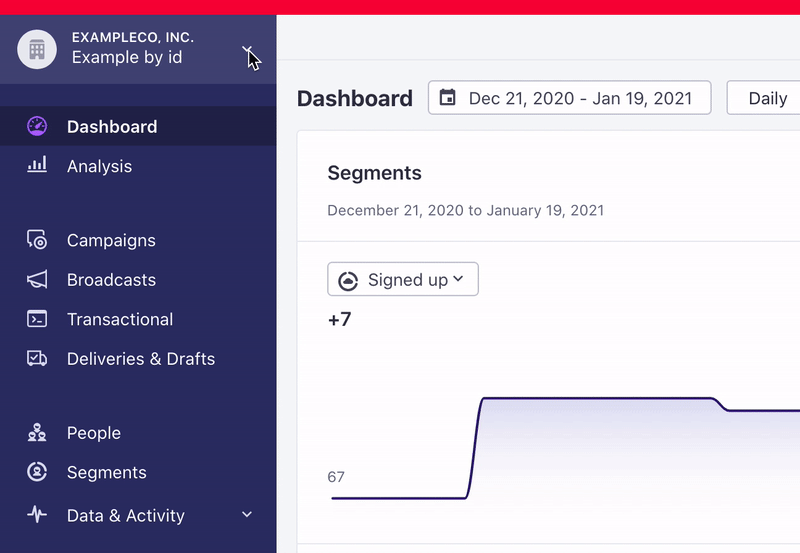This screenshot has width=800, height=553.
Task: Click the Data & Activity pulse icon
Action: pos(37,515)
